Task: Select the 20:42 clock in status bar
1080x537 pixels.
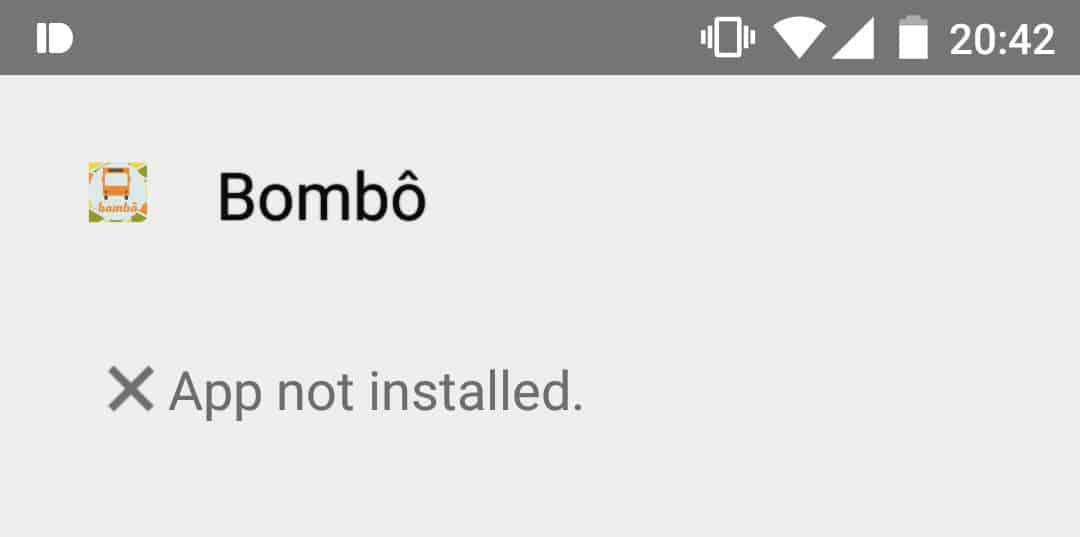Action: (1002, 40)
